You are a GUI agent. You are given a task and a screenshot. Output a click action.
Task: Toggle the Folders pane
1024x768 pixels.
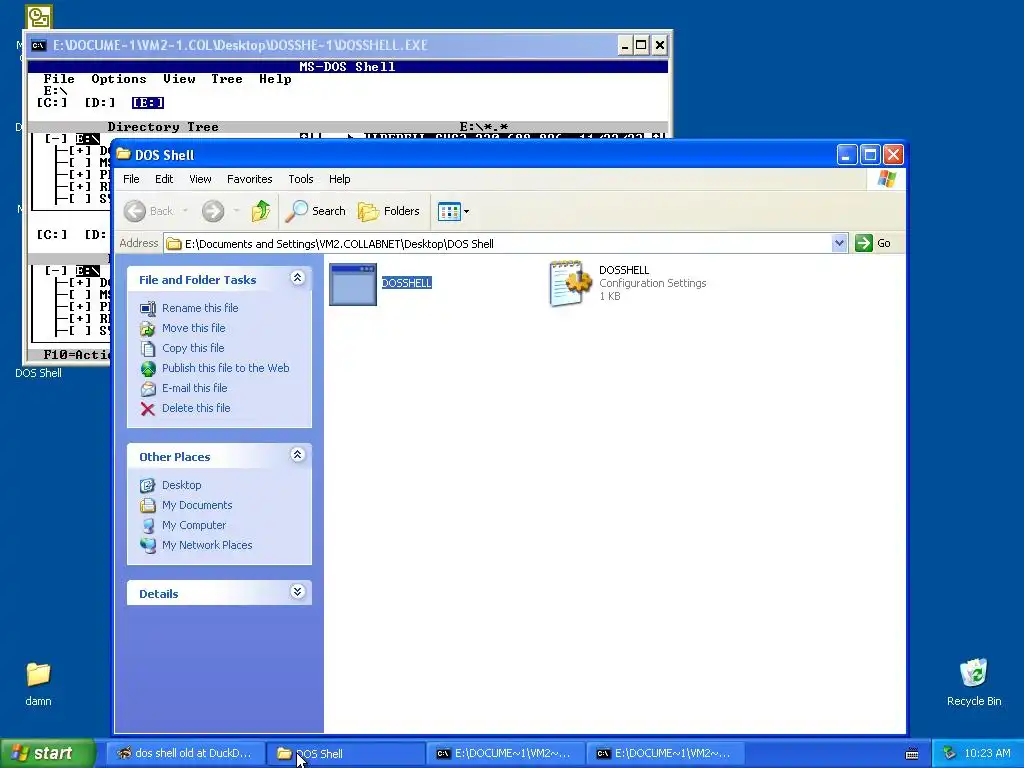pyautogui.click(x=389, y=211)
